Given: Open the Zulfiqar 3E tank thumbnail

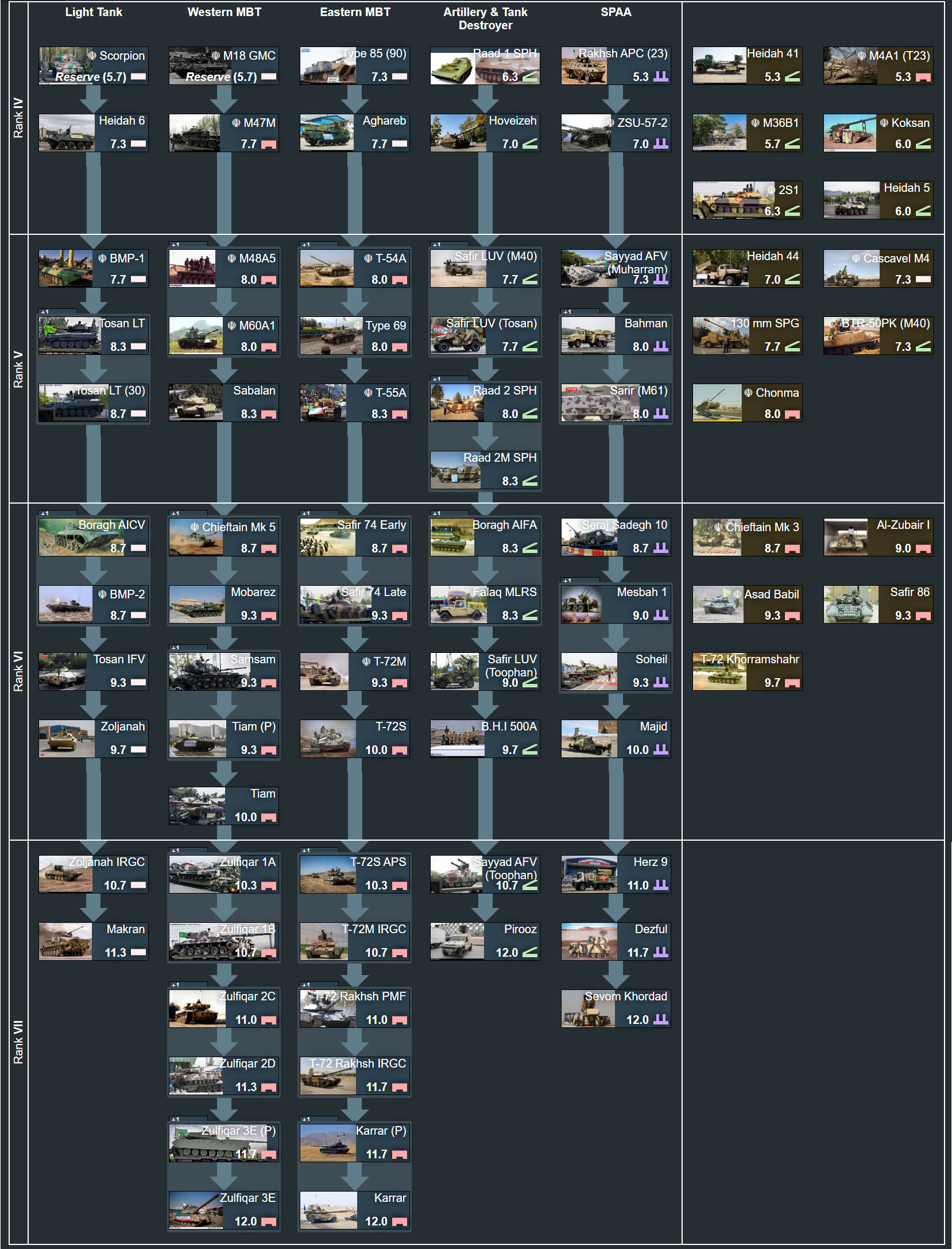Looking at the screenshot, I should click(196, 1210).
